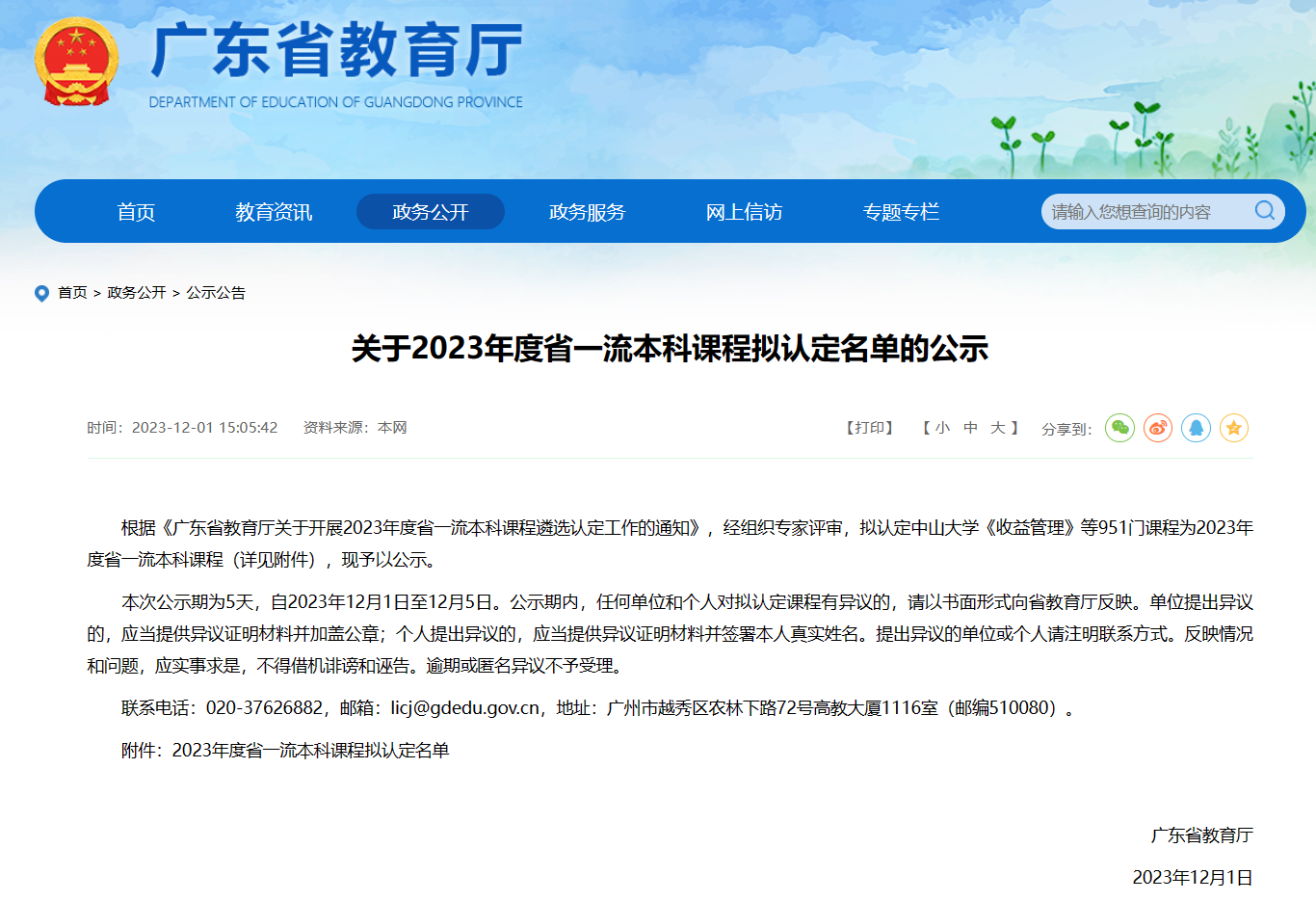Set font size to medium (中)
This screenshot has width=1316, height=901.
970,428
